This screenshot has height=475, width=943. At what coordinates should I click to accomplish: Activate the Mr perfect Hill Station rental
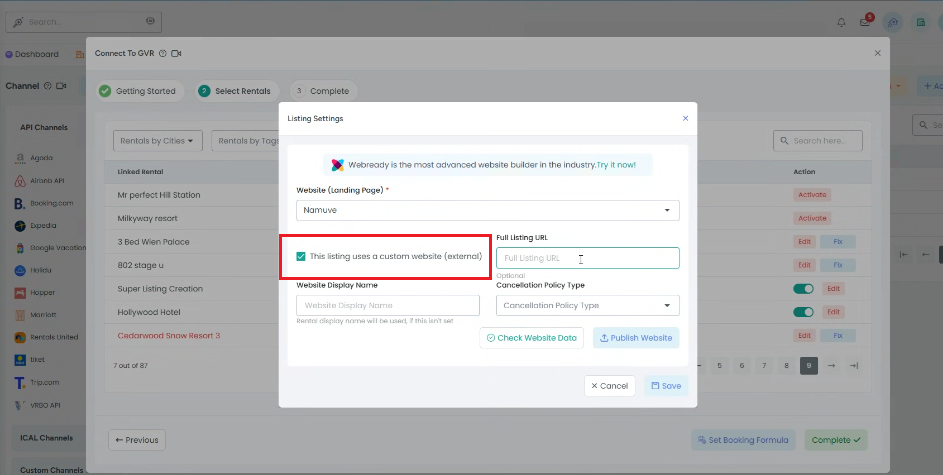point(812,195)
